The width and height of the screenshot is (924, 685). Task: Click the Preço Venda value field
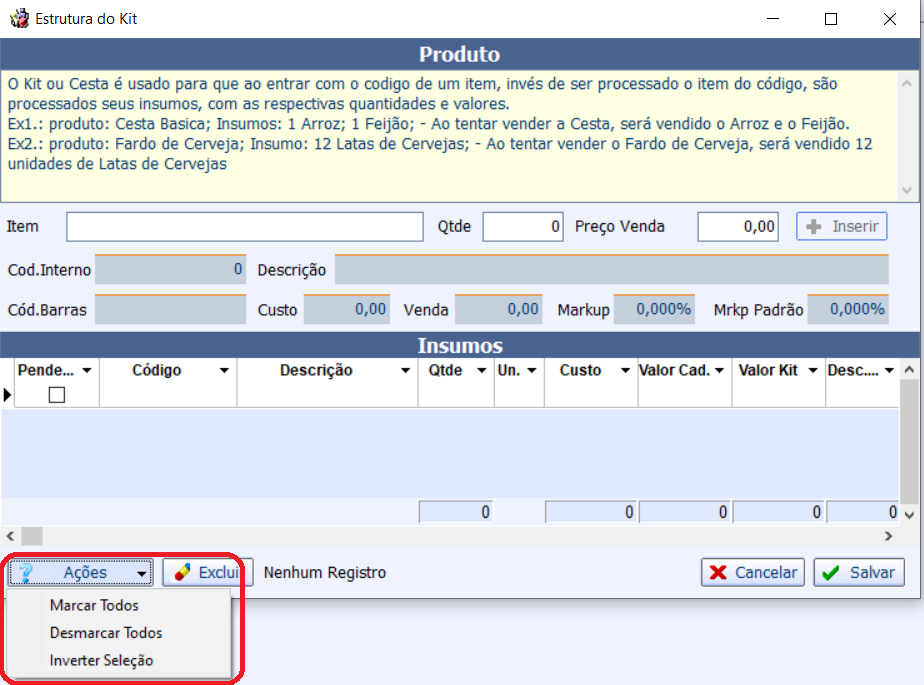point(737,227)
